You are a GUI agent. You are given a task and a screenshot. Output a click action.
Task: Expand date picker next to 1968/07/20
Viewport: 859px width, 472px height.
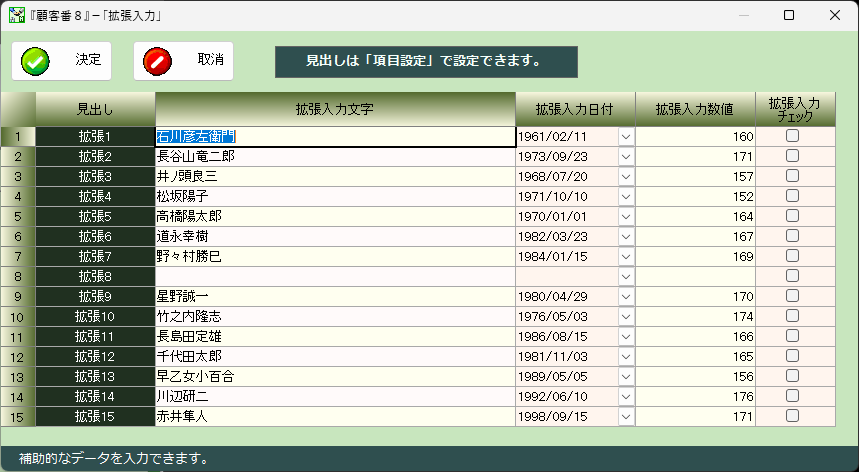(626, 177)
